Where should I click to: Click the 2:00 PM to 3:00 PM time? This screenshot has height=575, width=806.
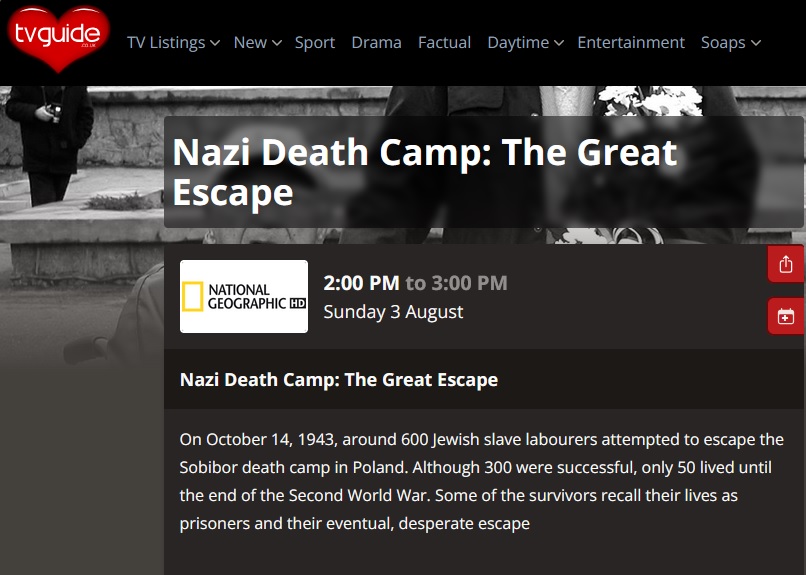415,283
